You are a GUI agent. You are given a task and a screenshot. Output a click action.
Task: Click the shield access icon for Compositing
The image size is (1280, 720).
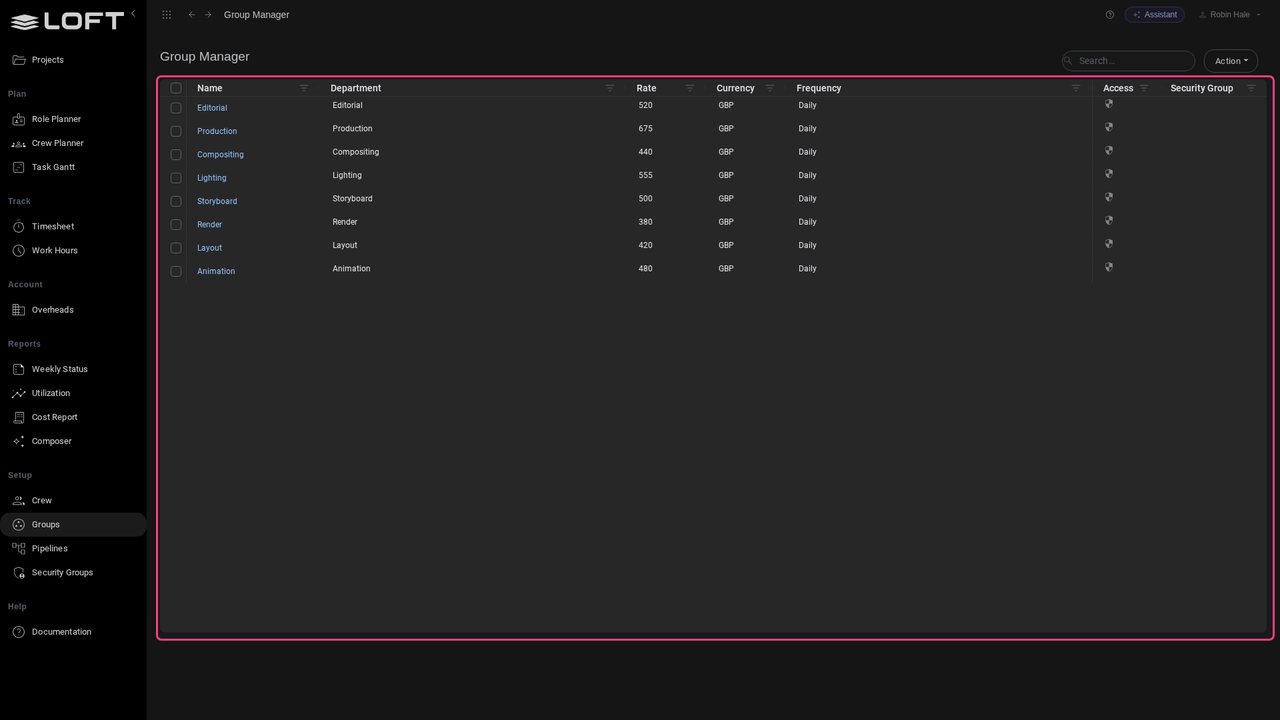[x=1109, y=151]
